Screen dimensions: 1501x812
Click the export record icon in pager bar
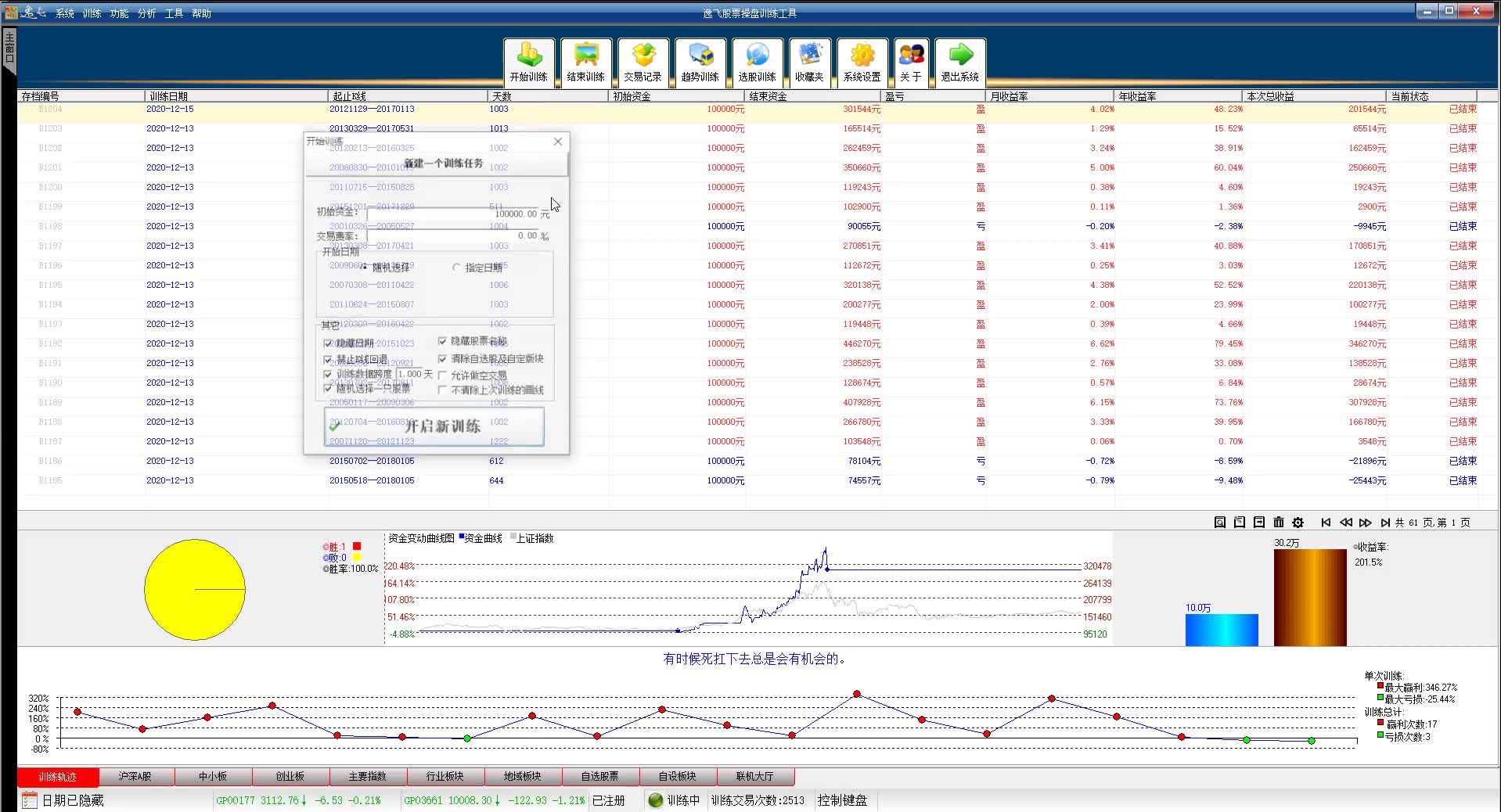1259,523
